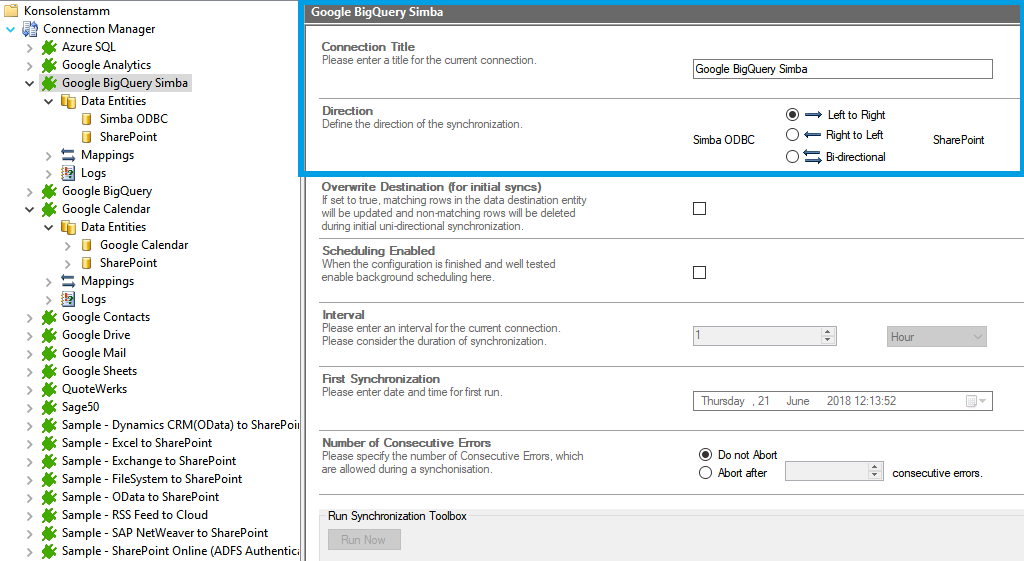This screenshot has width=1024, height=561.
Task: Click the Google Analytics connection icon
Action: [x=49, y=65]
